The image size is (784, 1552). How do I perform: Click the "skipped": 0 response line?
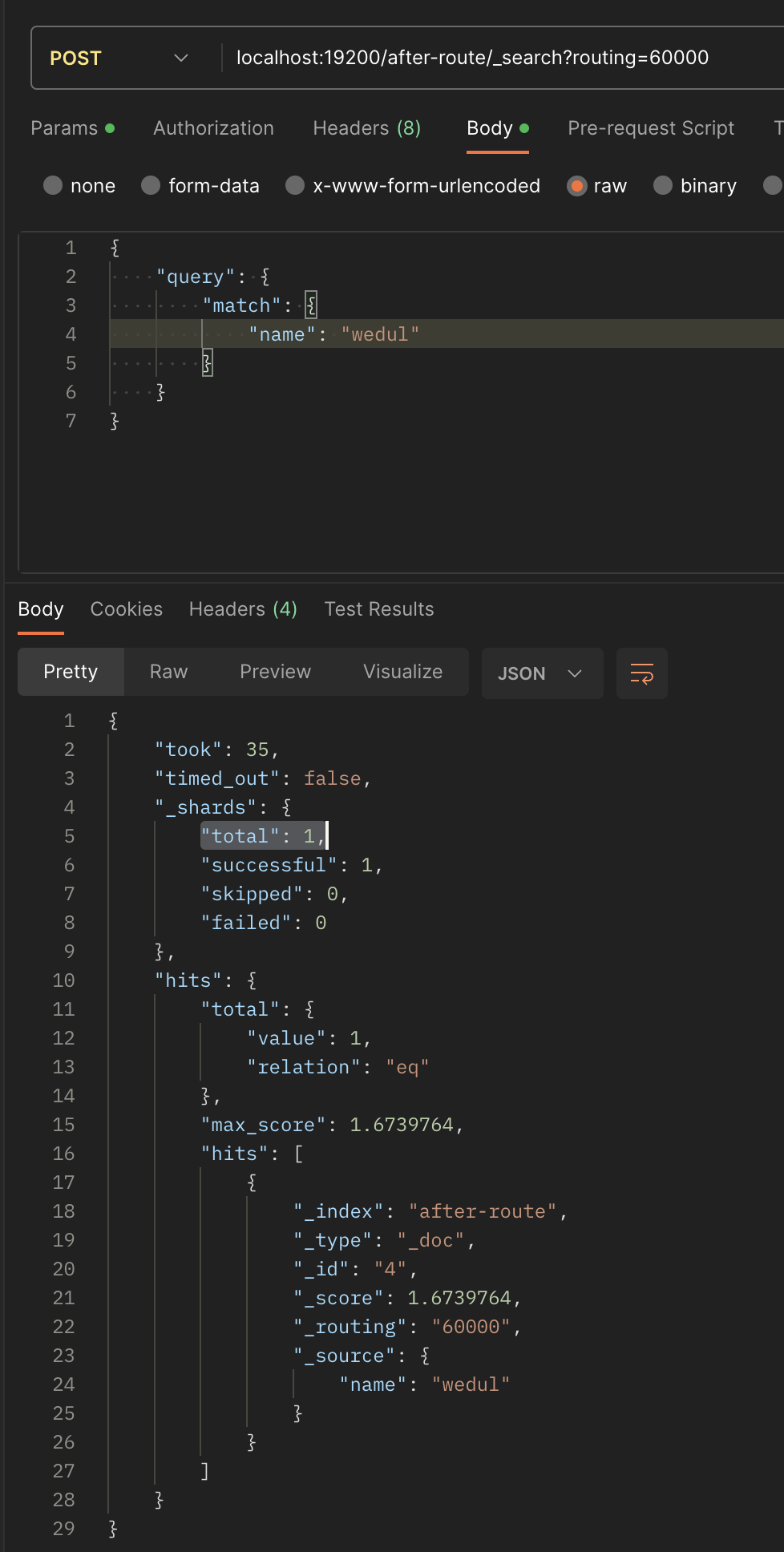point(274,894)
